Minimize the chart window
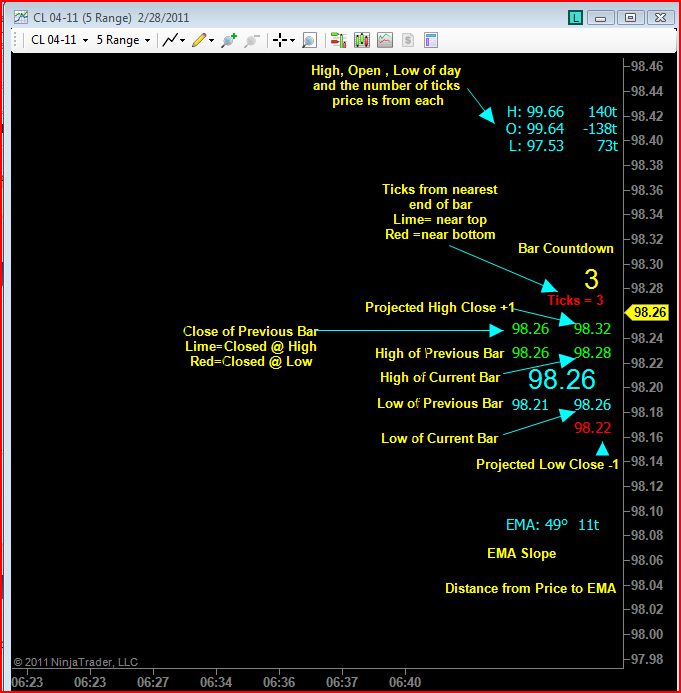This screenshot has width=681, height=693. coord(600,18)
